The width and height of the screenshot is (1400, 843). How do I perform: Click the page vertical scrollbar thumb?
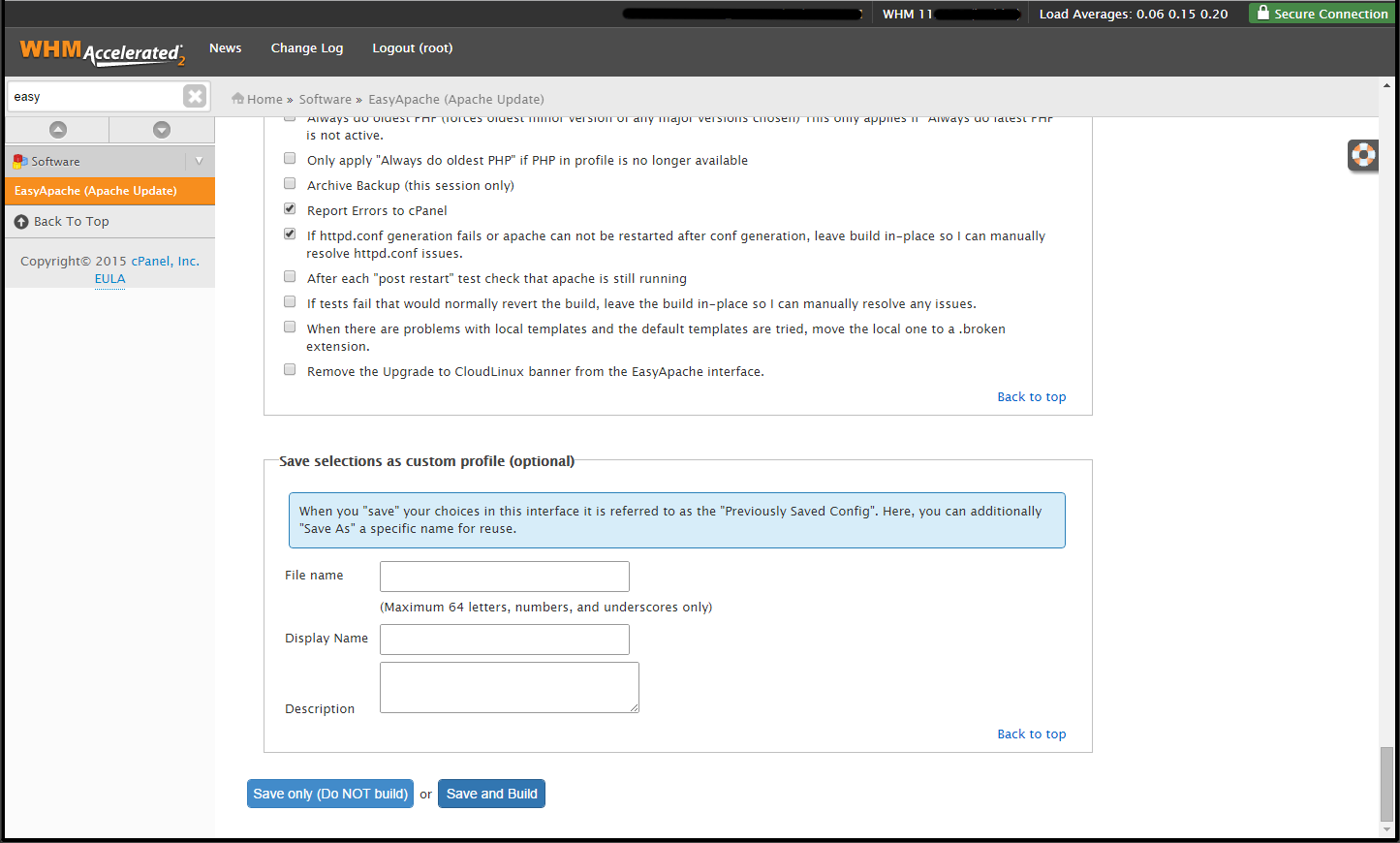[x=1386, y=784]
